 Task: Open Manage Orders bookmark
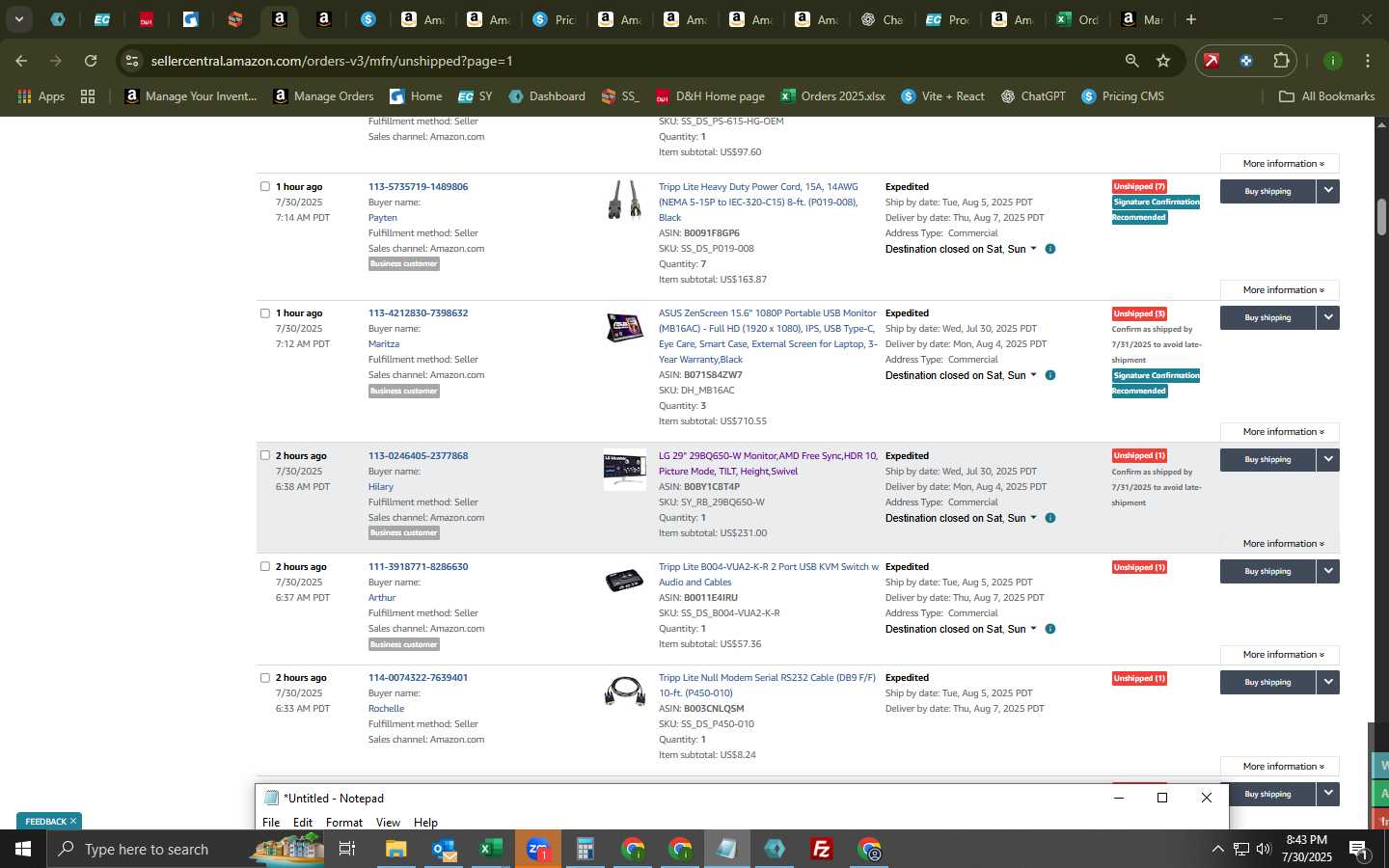pyautogui.click(x=323, y=96)
